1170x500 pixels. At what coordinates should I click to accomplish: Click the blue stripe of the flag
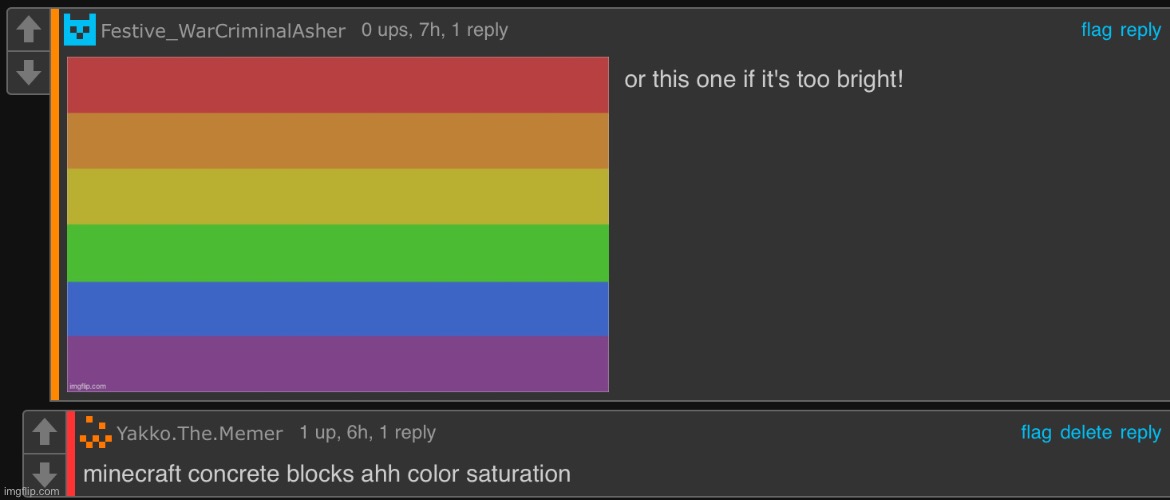coord(338,309)
